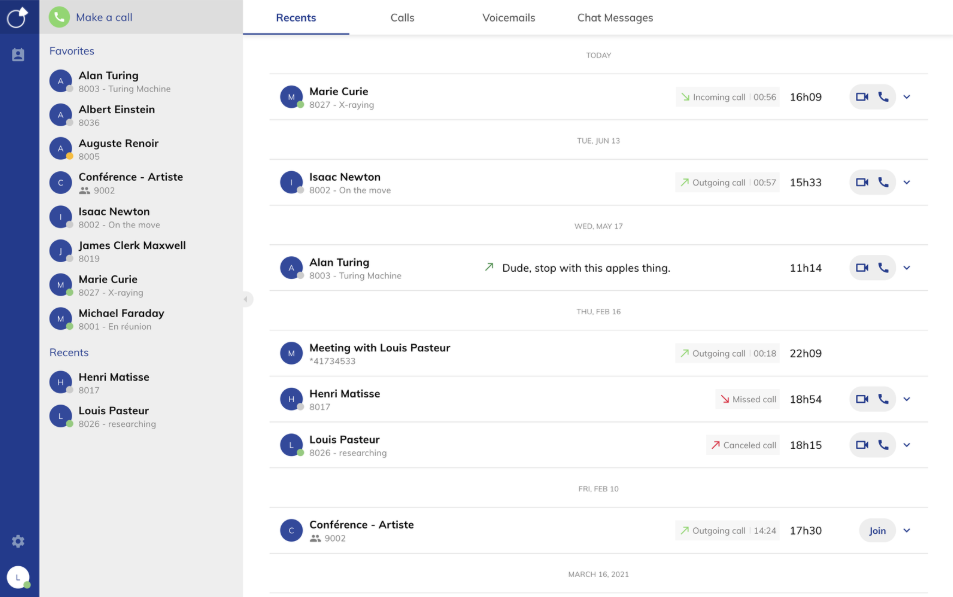Collapse the contacts sidebar panel
Viewport: 953px width, 597px height.
pos(246,299)
